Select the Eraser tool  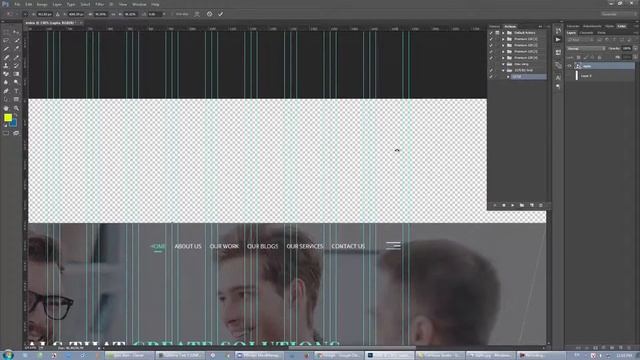point(6,74)
